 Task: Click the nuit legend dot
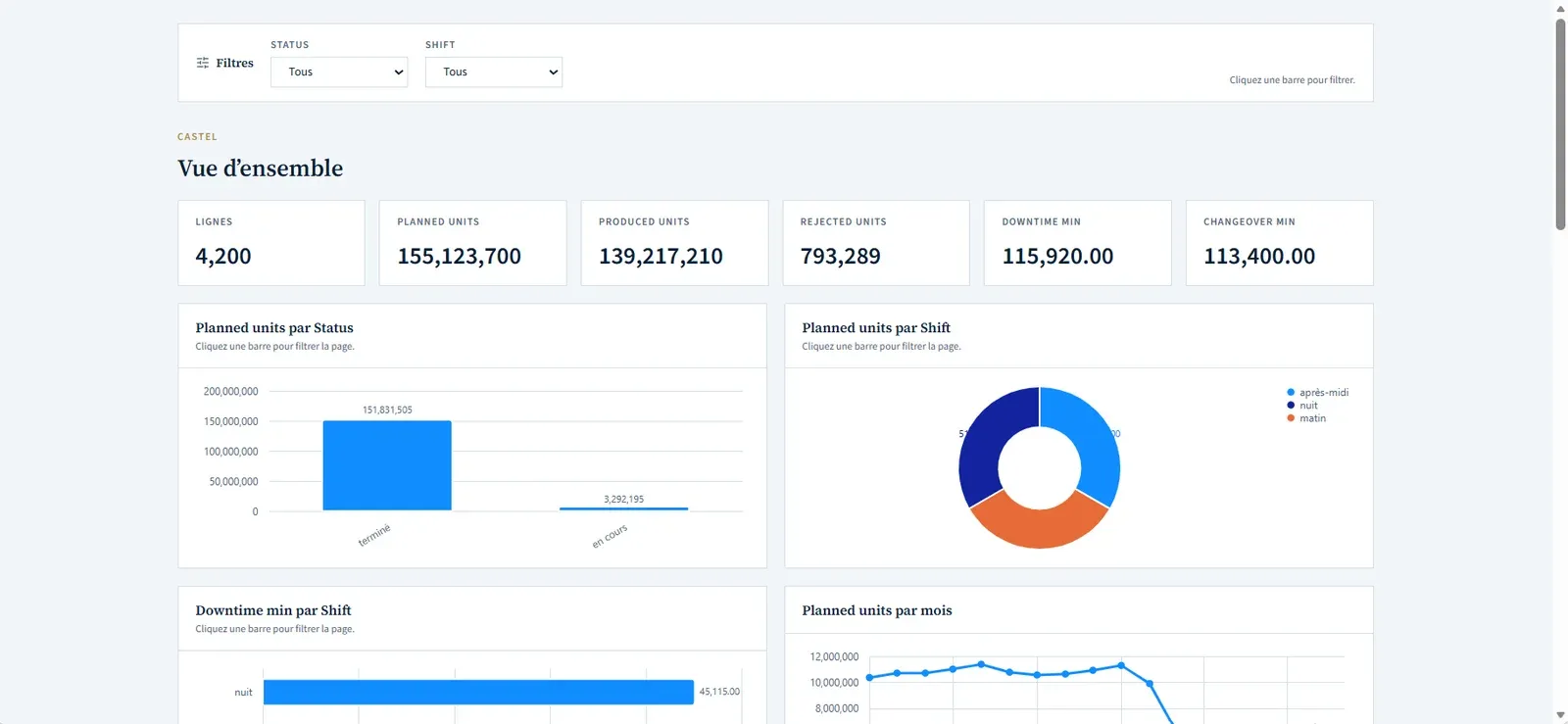[1291, 405]
